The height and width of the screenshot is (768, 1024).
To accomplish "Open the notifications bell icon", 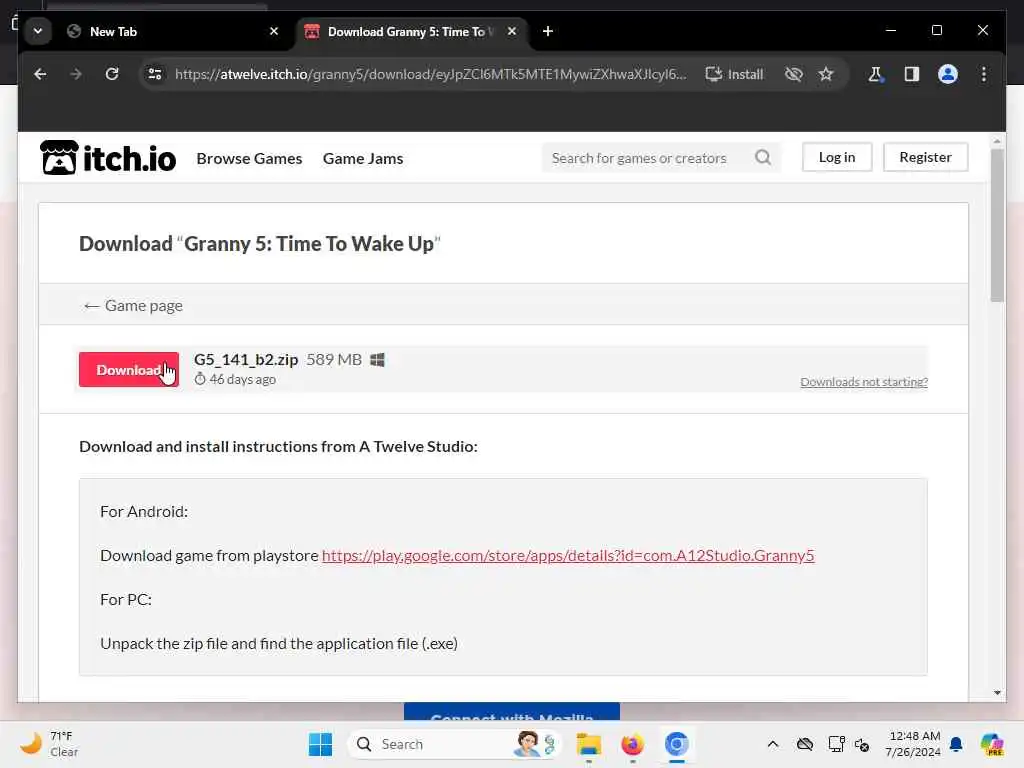I will pyautogui.click(x=956, y=744).
